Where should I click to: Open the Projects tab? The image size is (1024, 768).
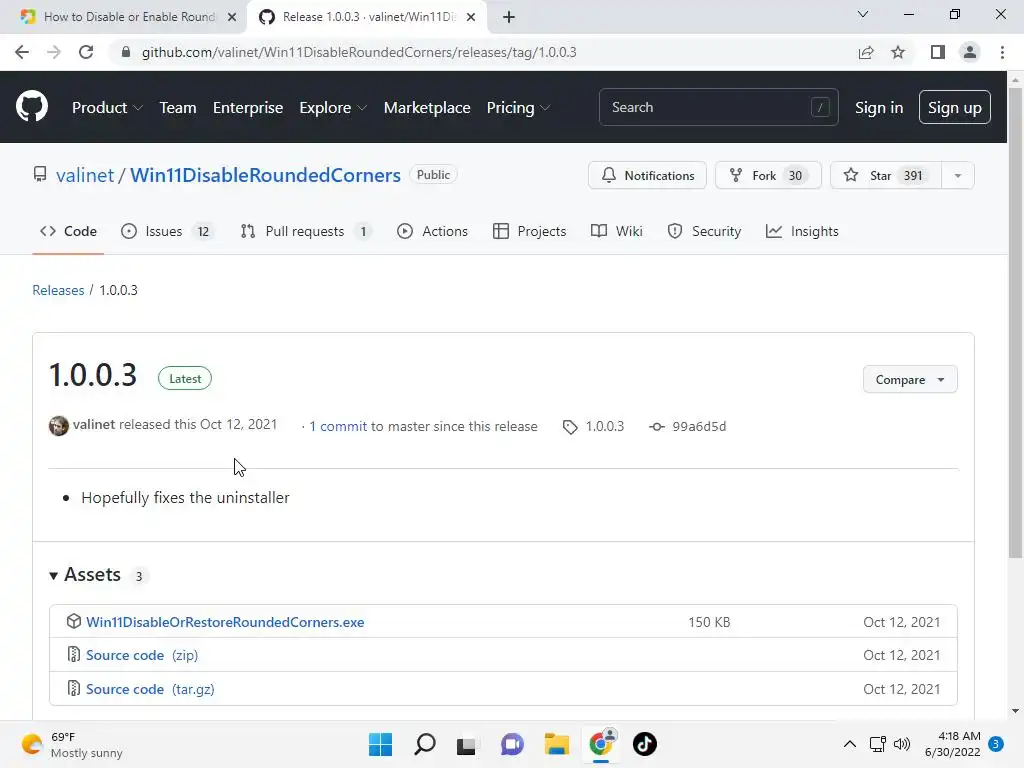[530, 231]
